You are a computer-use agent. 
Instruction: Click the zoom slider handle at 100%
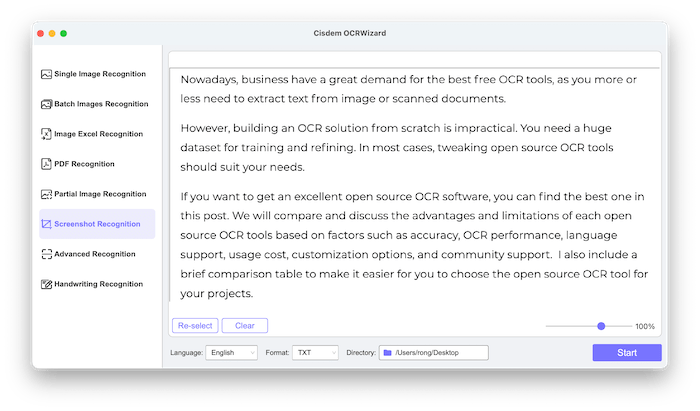[601, 326]
